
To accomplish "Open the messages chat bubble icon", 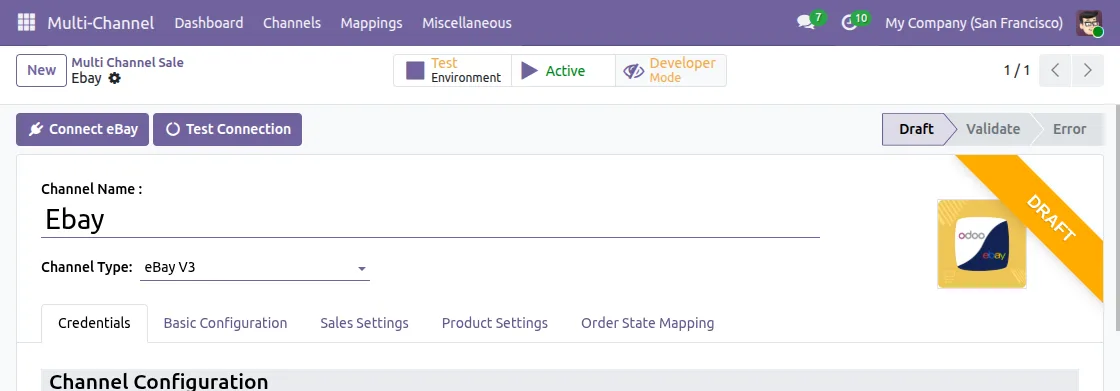I will [x=806, y=23].
